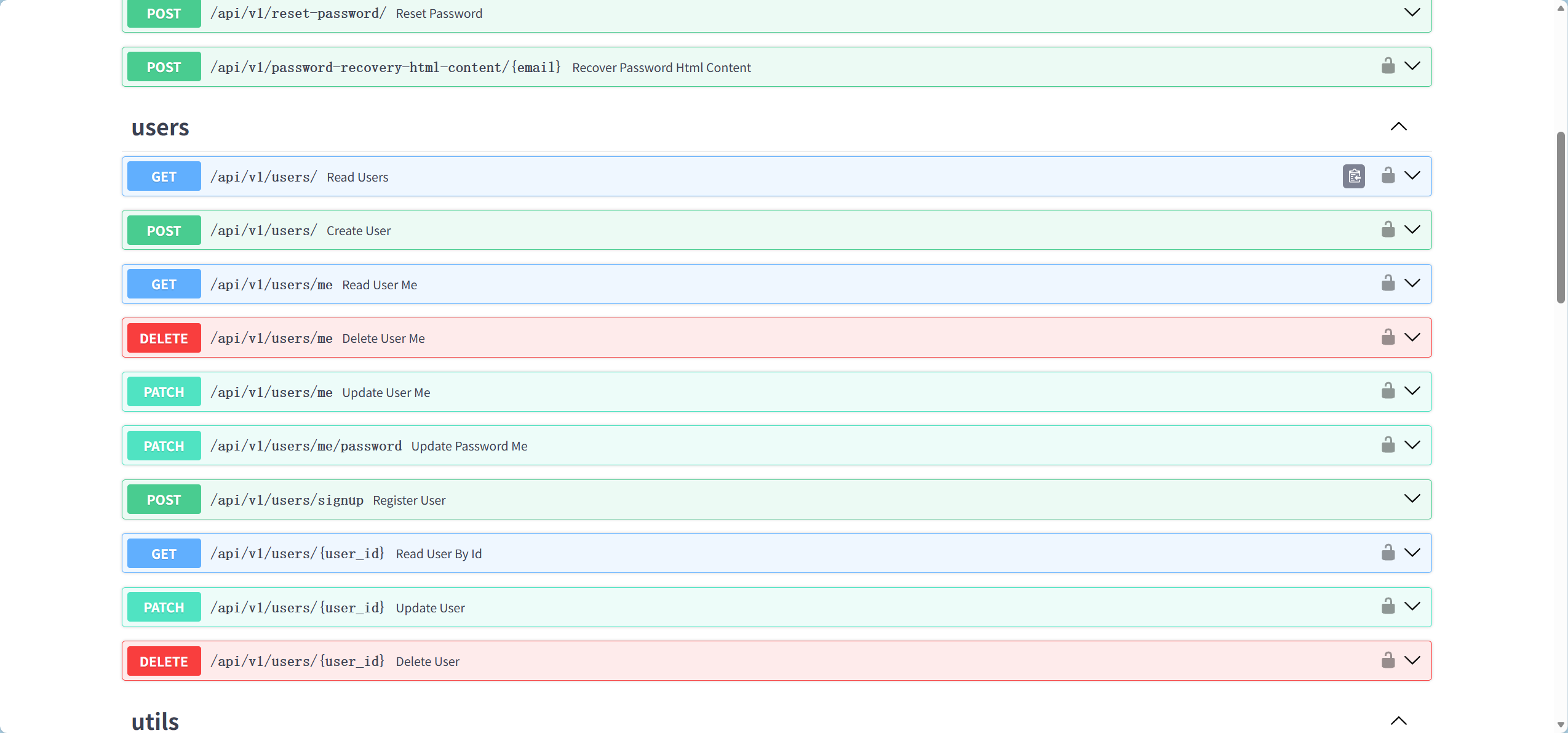The height and width of the screenshot is (733, 1568).
Task: Click lock icon on Delete User row
Action: pyautogui.click(x=1388, y=660)
